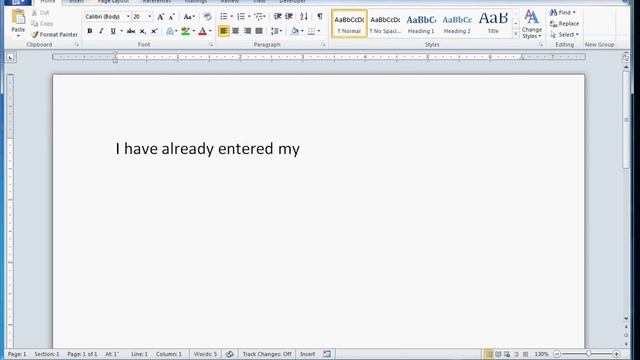Select justify alignment
The width and height of the screenshot is (640, 360).
tap(259, 31)
